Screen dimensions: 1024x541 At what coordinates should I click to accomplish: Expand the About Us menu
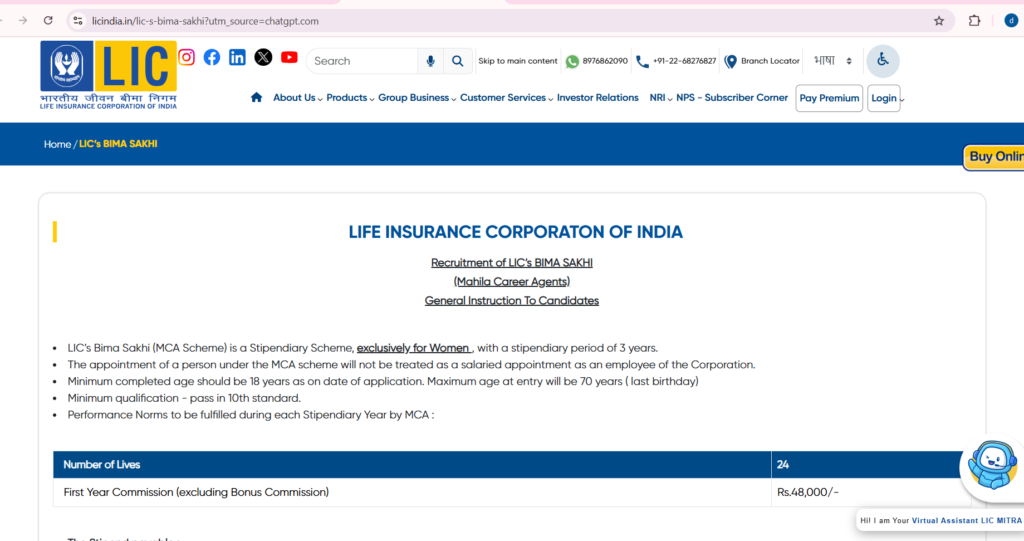[x=297, y=97]
